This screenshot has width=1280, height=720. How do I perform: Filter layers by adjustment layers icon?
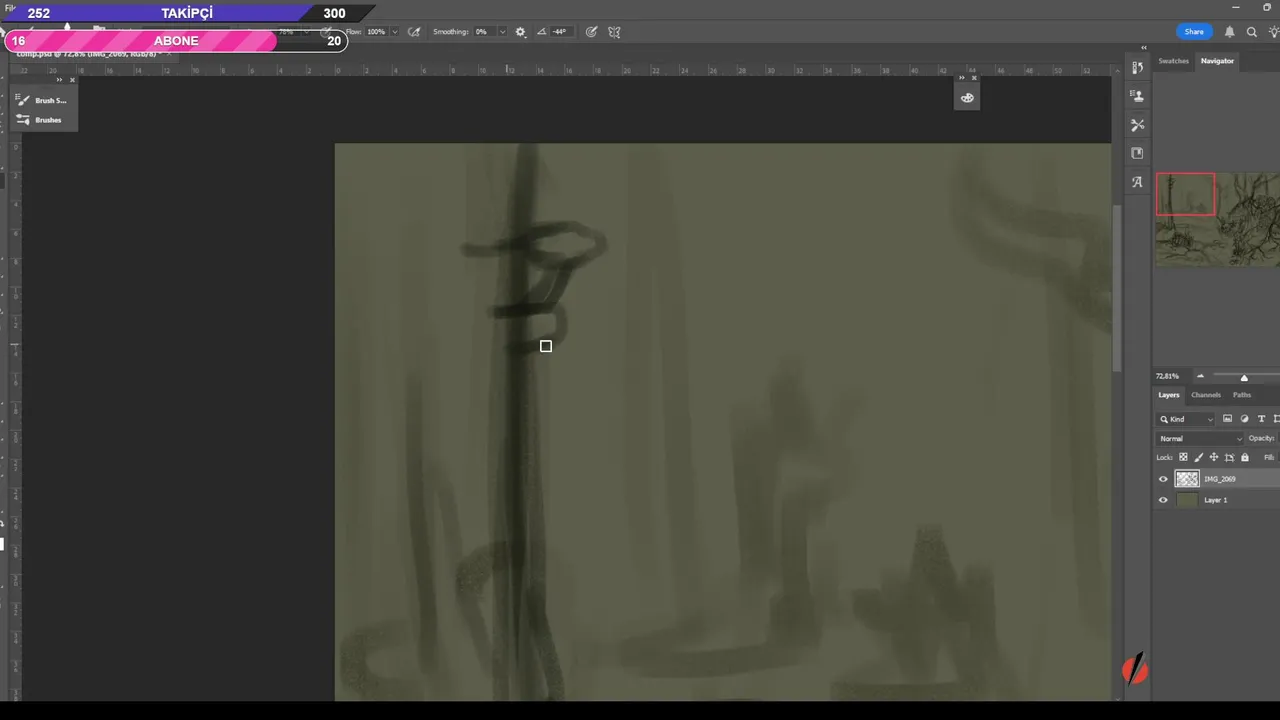click(1244, 419)
